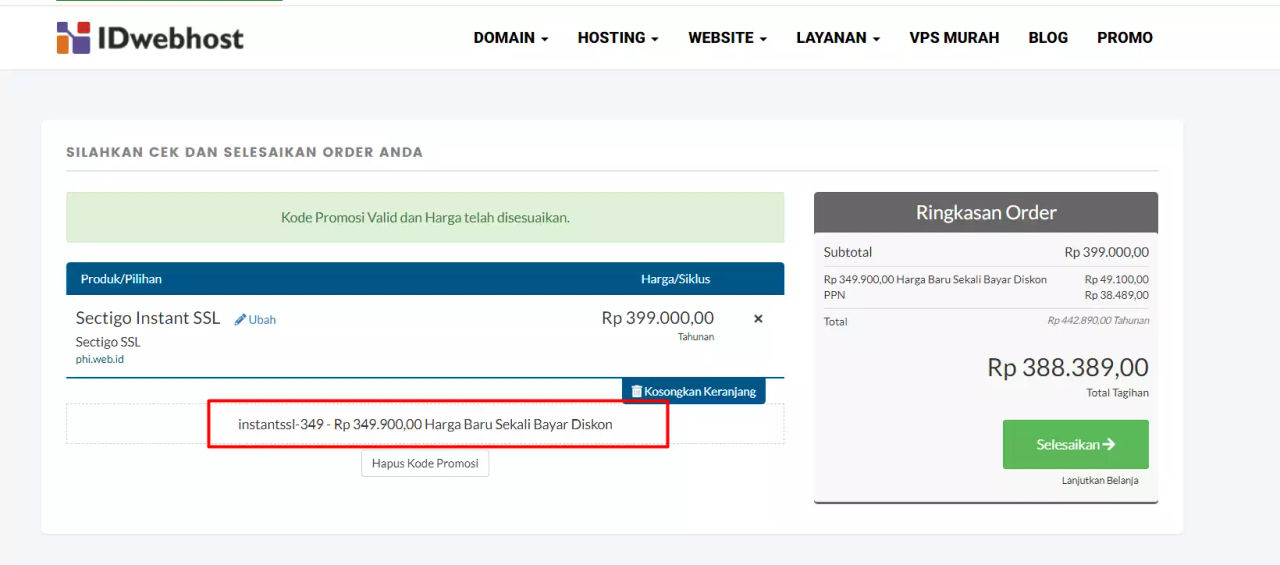Click the Hapus Kode Promosi button
The height and width of the screenshot is (565, 1280).
point(425,464)
